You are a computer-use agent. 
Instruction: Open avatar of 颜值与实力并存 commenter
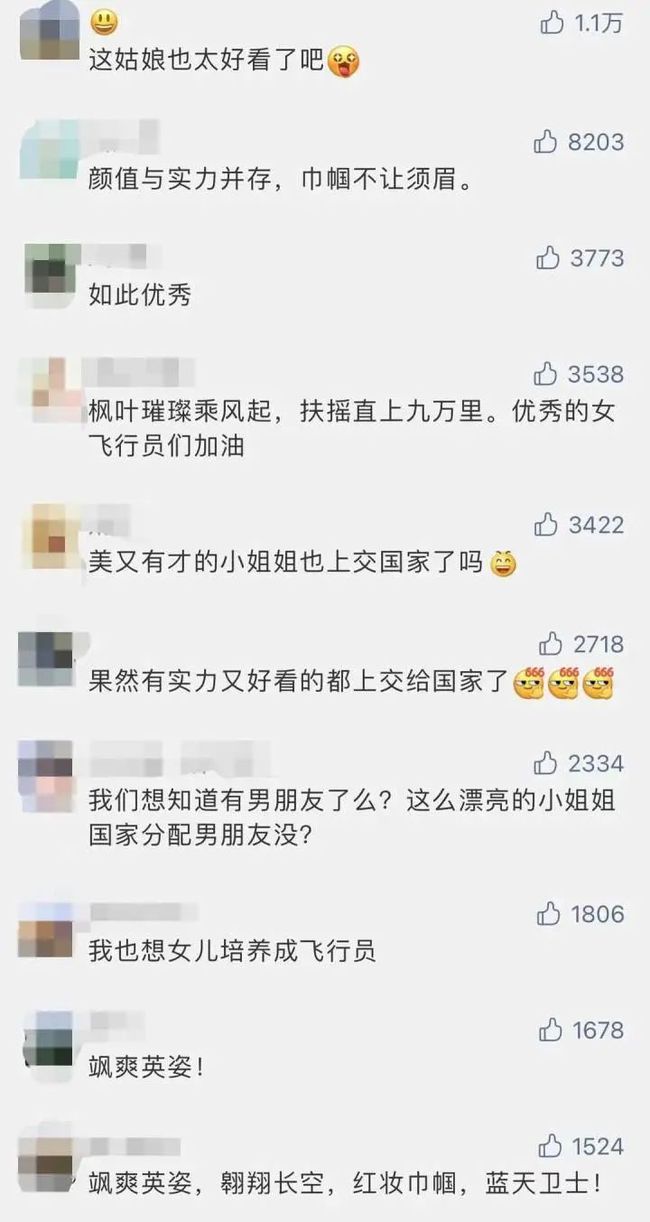click(45, 147)
